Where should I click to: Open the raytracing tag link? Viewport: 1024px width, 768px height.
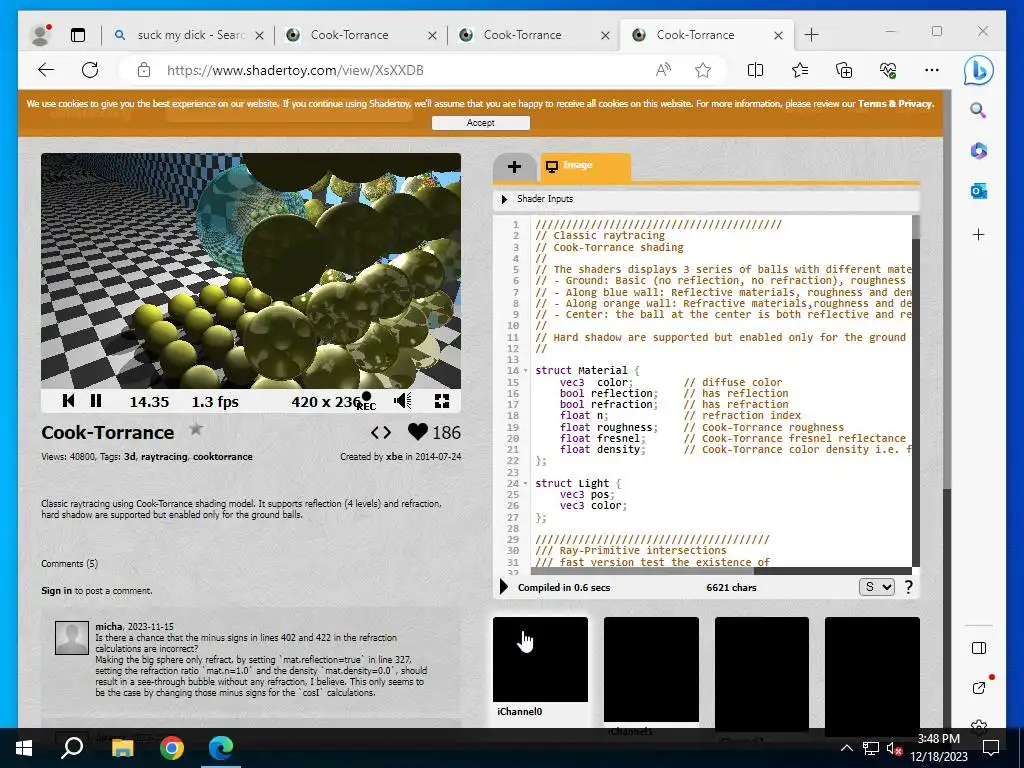coord(164,456)
